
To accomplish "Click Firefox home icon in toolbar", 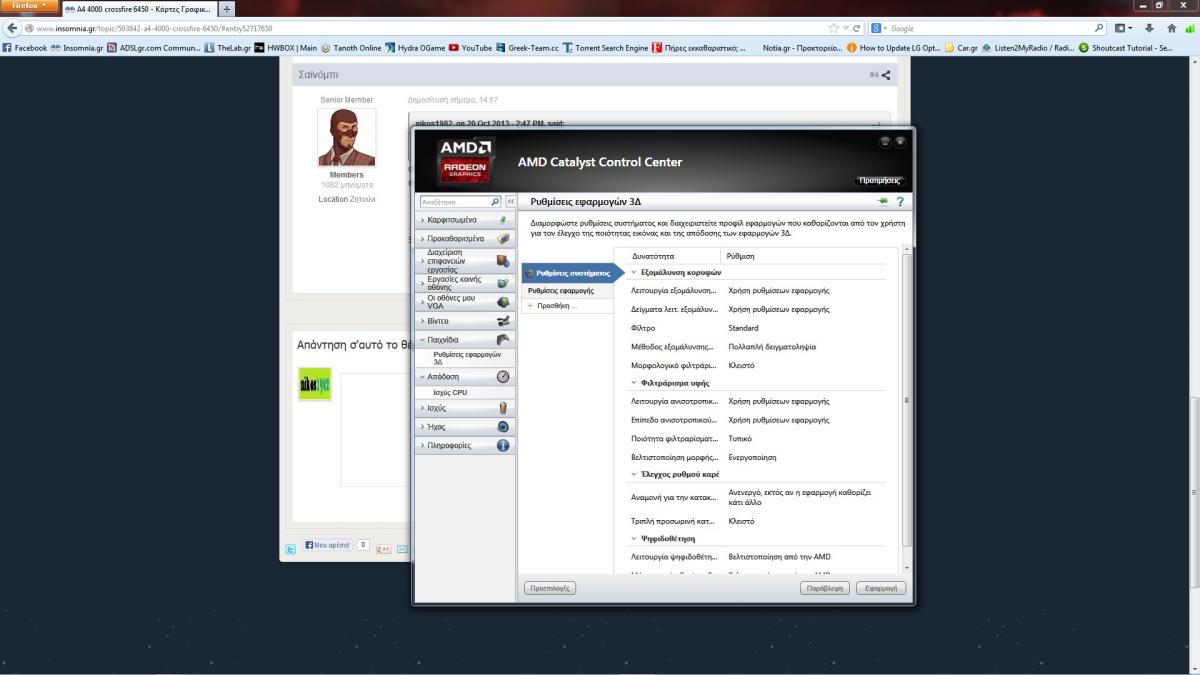I will pos(1171,28).
